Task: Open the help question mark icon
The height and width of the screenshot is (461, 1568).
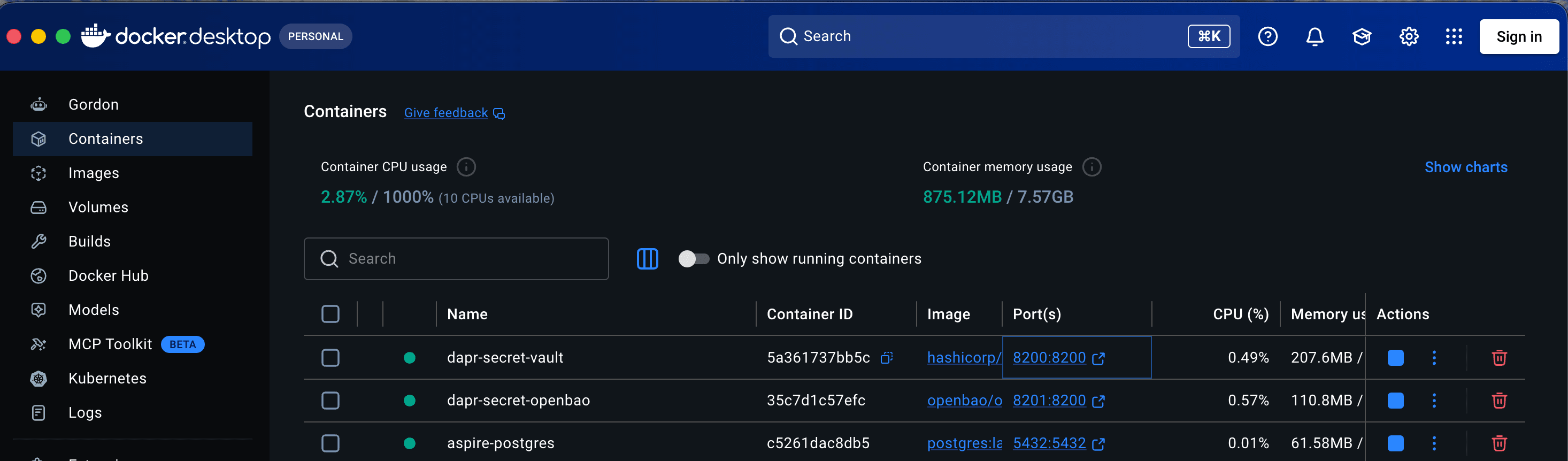Action: (x=1267, y=36)
